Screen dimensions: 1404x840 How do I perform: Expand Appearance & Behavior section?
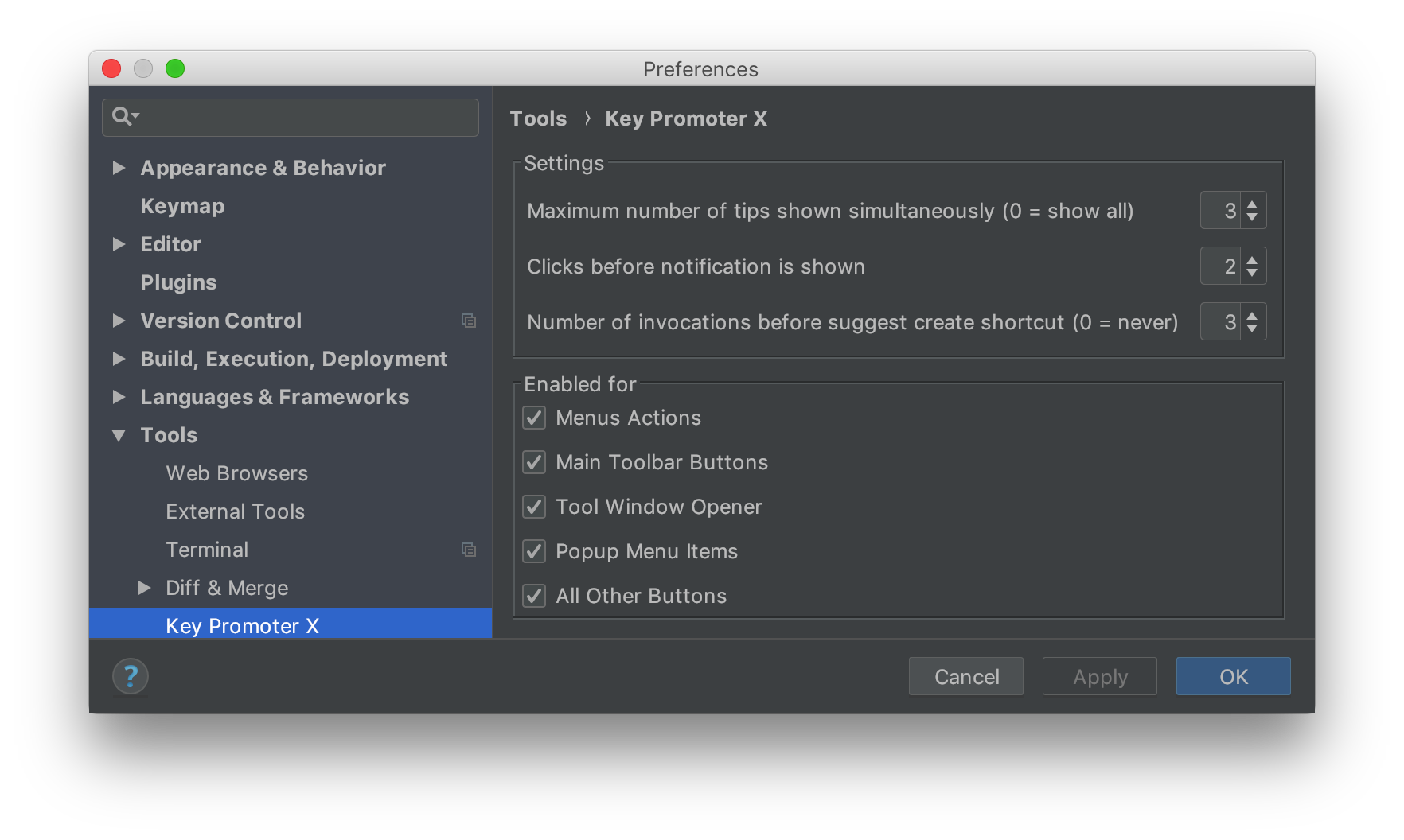(119, 168)
